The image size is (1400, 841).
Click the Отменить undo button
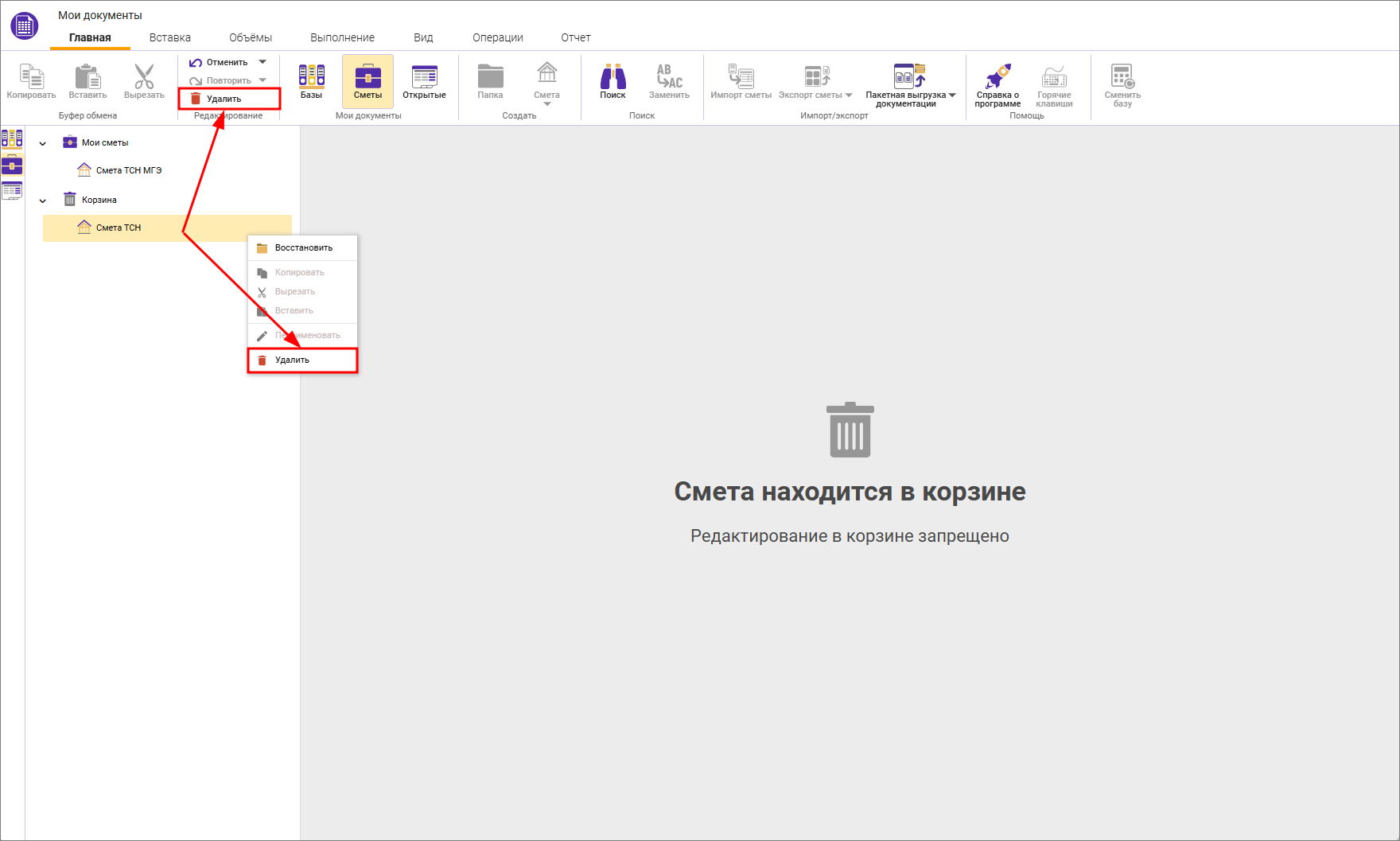click(x=219, y=62)
